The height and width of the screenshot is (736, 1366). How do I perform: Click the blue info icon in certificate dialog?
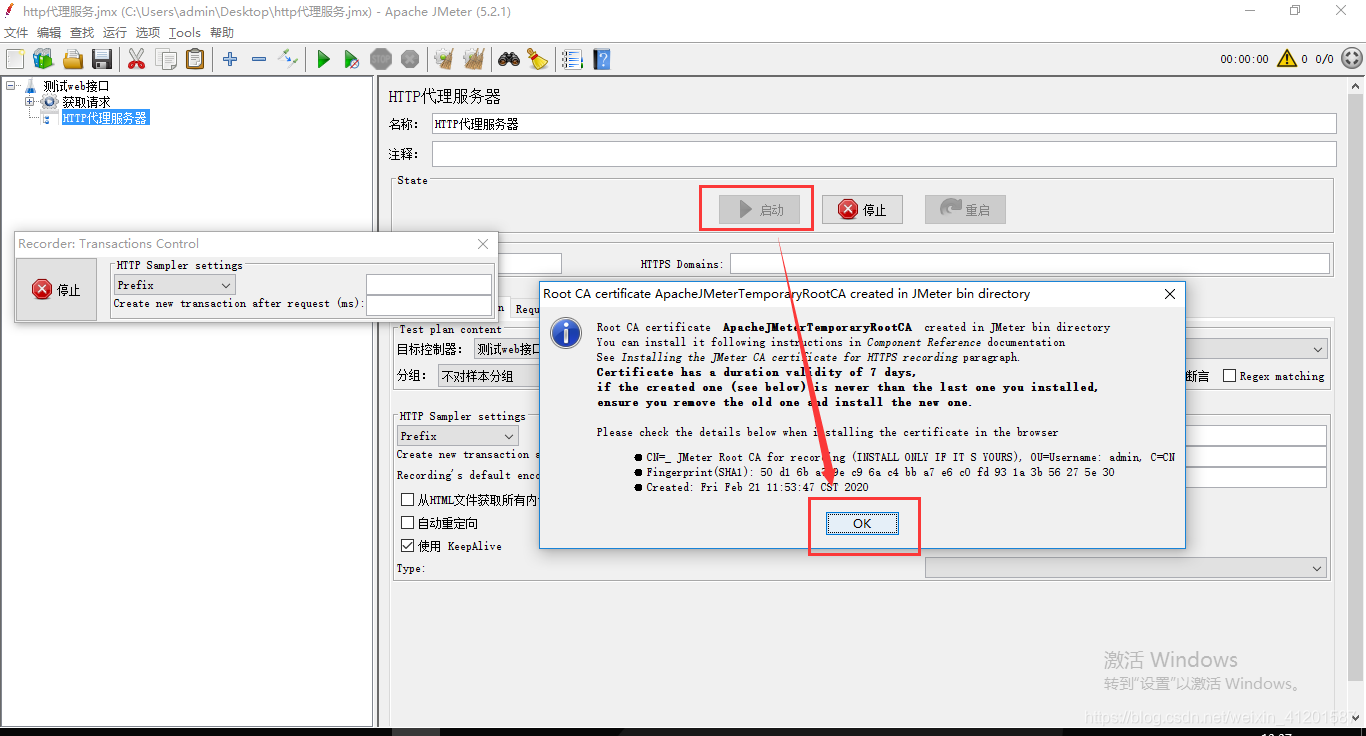[x=566, y=333]
